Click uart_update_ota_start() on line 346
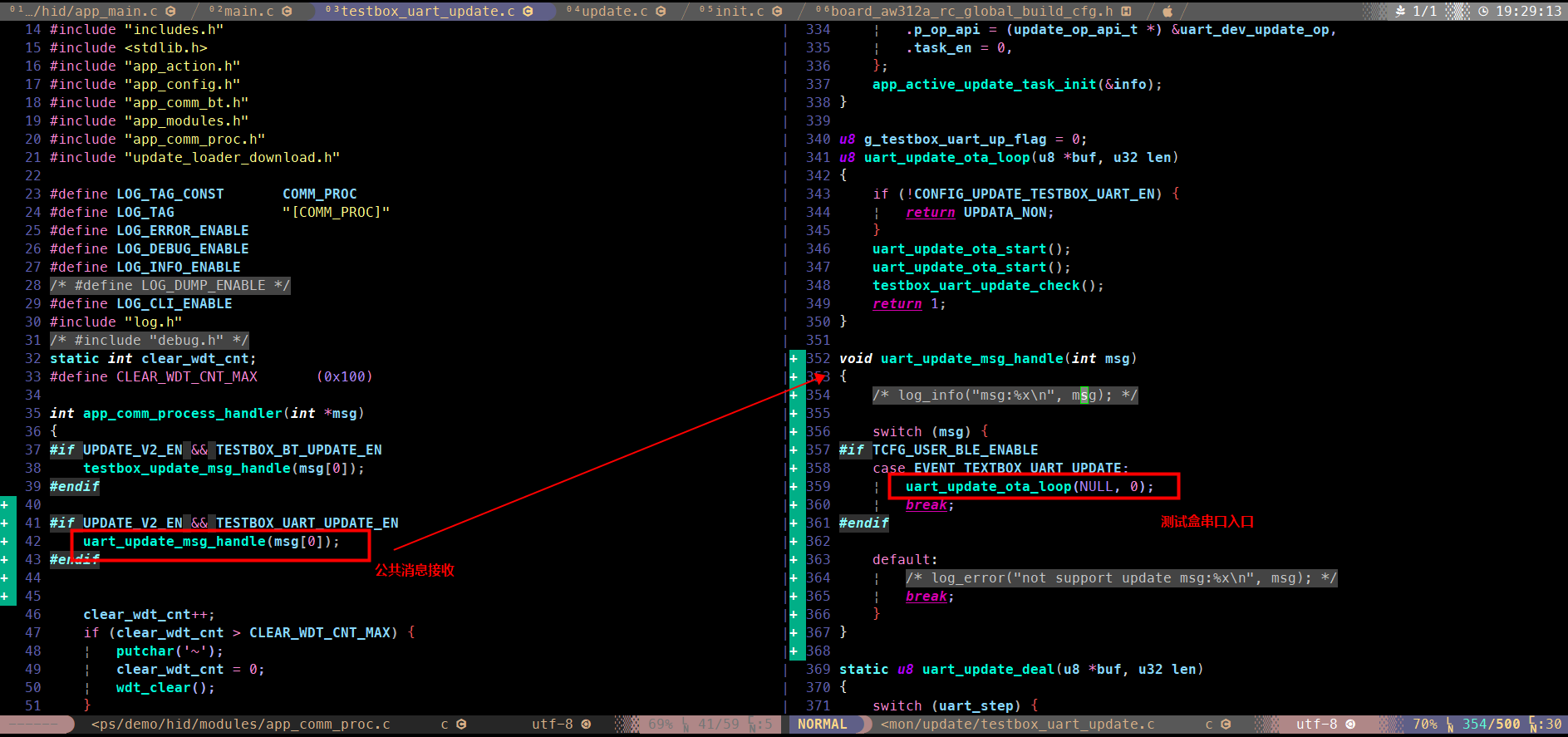1568x737 pixels. [x=972, y=249]
